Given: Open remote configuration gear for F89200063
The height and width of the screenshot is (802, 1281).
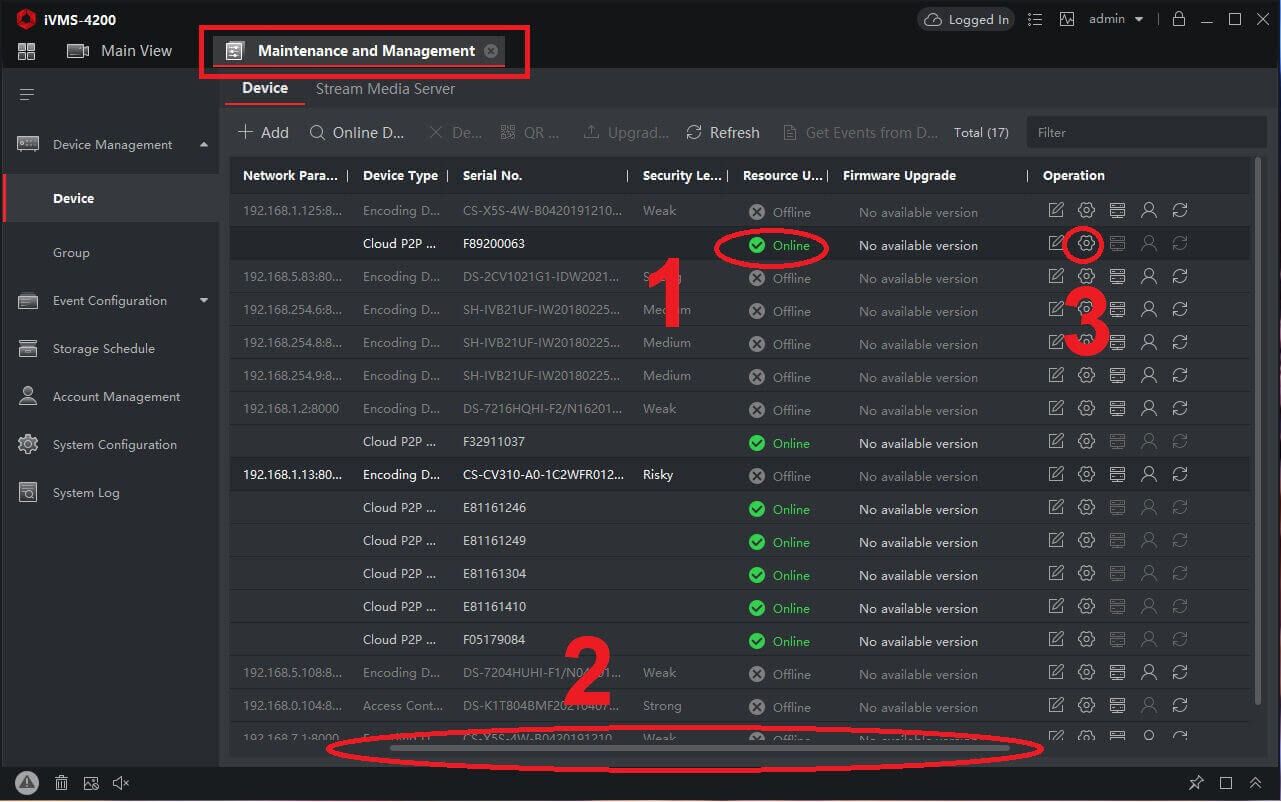Looking at the screenshot, I should point(1087,243).
